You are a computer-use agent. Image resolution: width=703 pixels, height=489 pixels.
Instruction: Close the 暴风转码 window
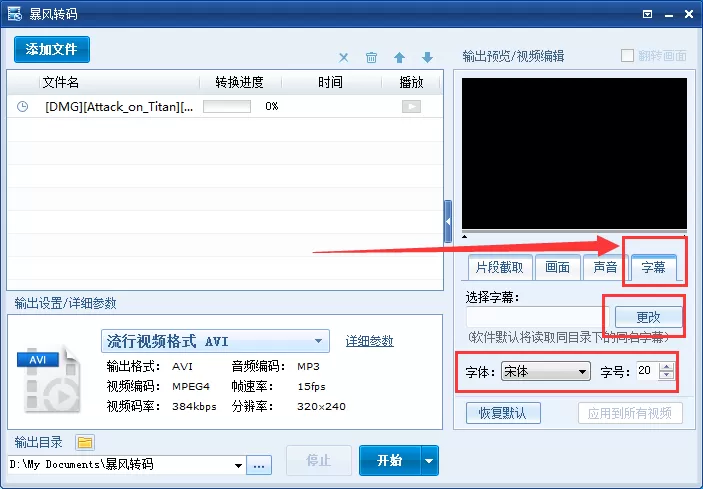click(x=689, y=14)
